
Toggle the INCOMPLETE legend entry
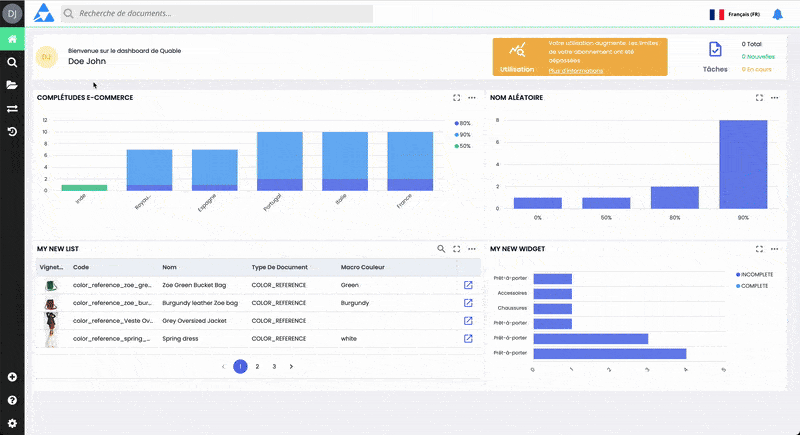click(x=755, y=274)
